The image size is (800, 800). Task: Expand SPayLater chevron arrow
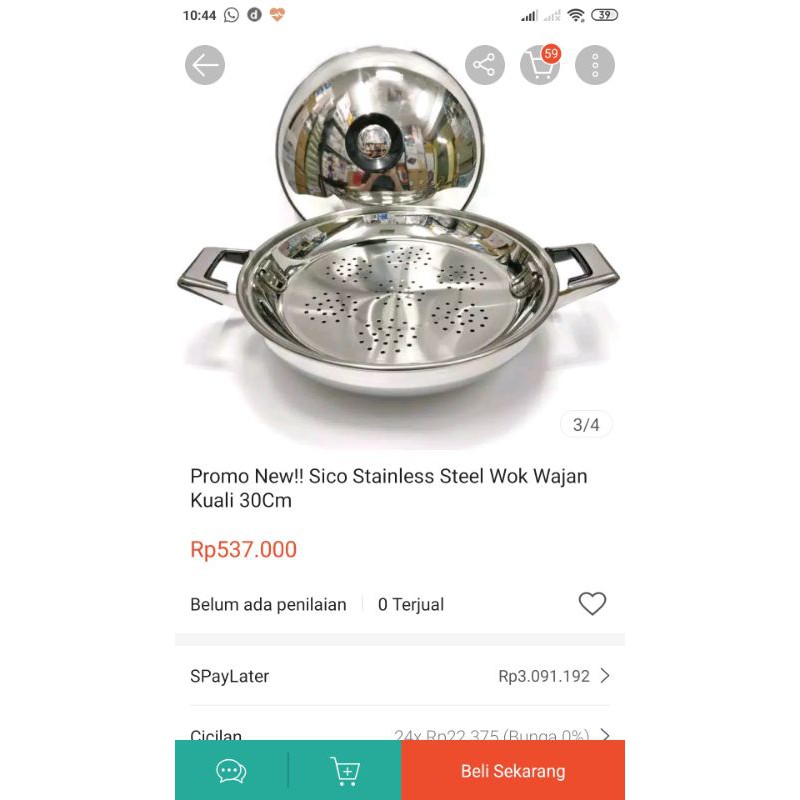coord(605,676)
